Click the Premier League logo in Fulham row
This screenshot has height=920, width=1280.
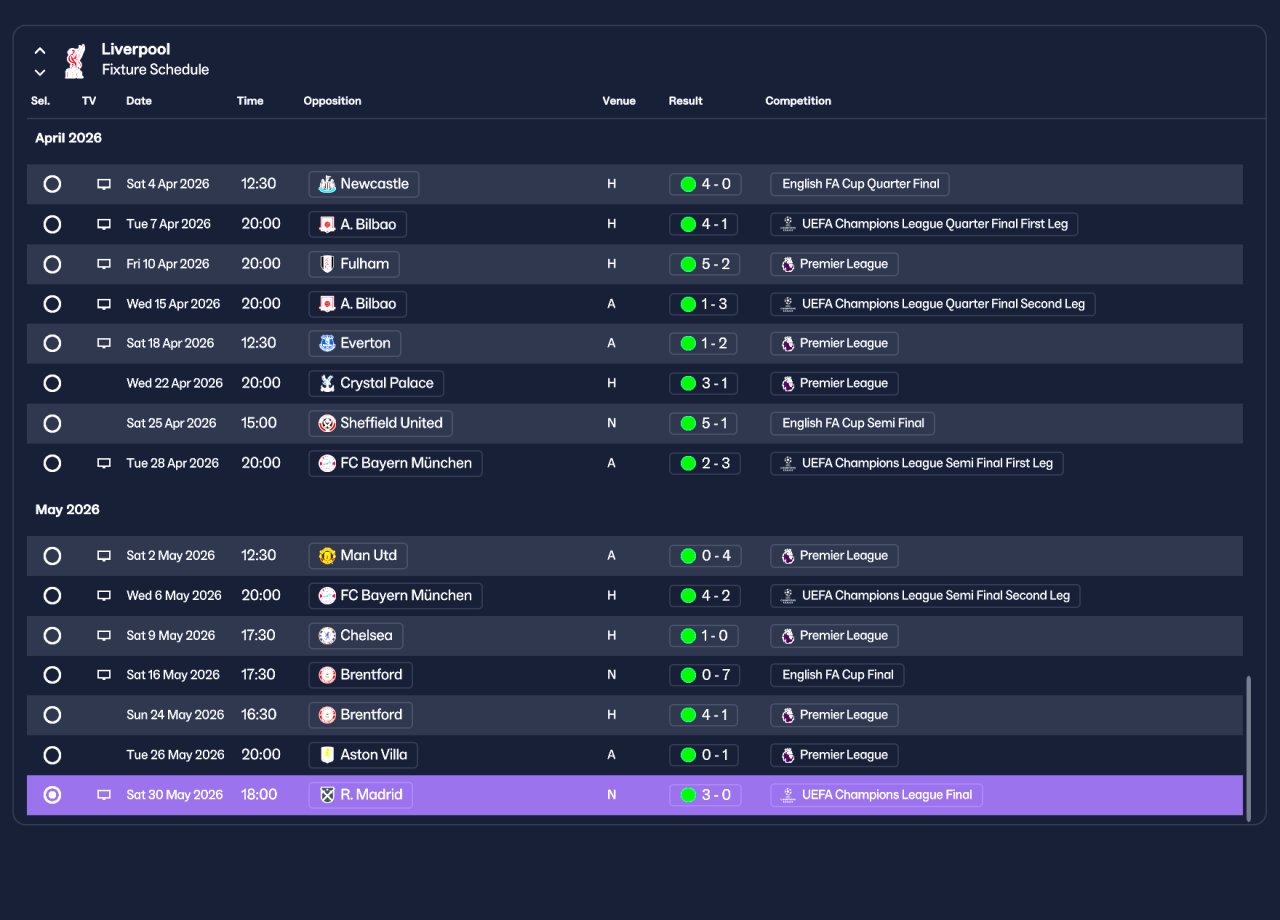click(788, 264)
